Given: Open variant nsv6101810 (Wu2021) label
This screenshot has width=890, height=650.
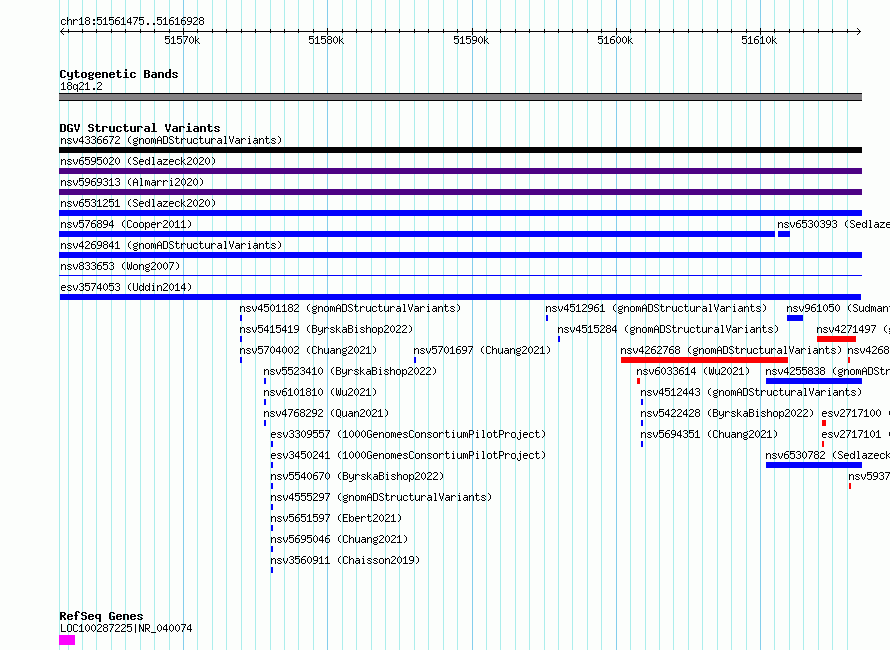Looking at the screenshot, I should coord(320,392).
